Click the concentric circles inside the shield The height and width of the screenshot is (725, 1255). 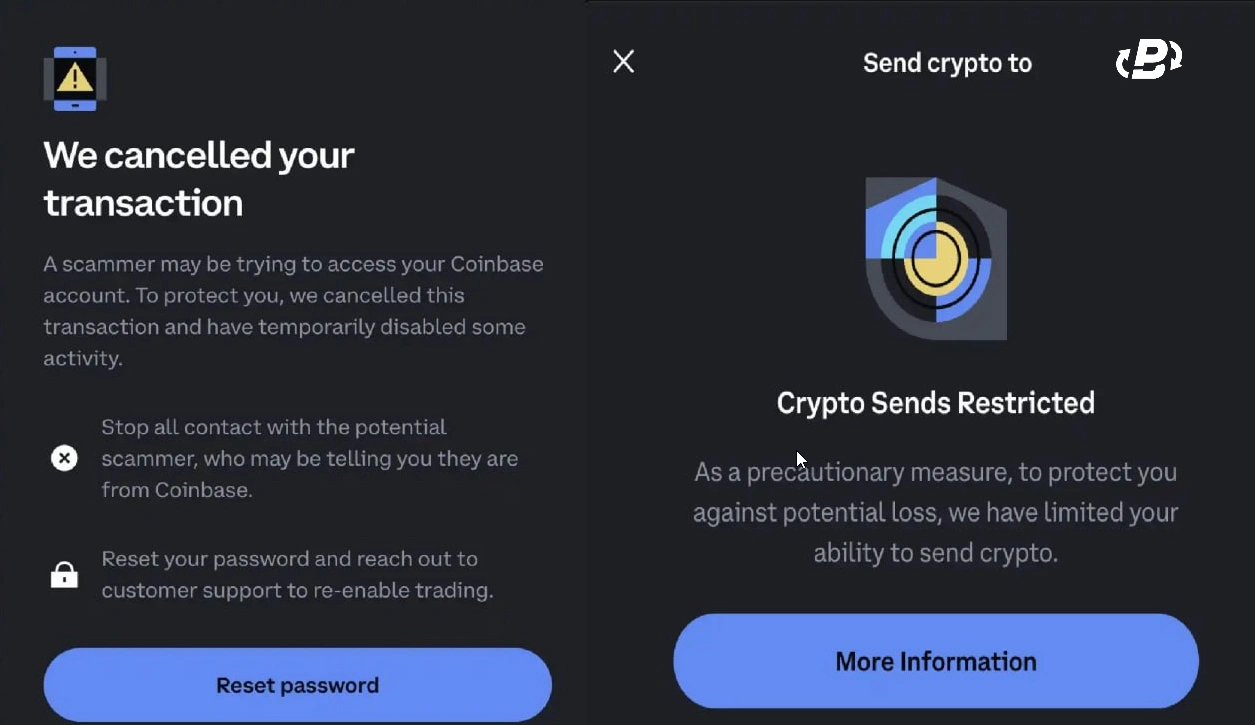pos(936,258)
